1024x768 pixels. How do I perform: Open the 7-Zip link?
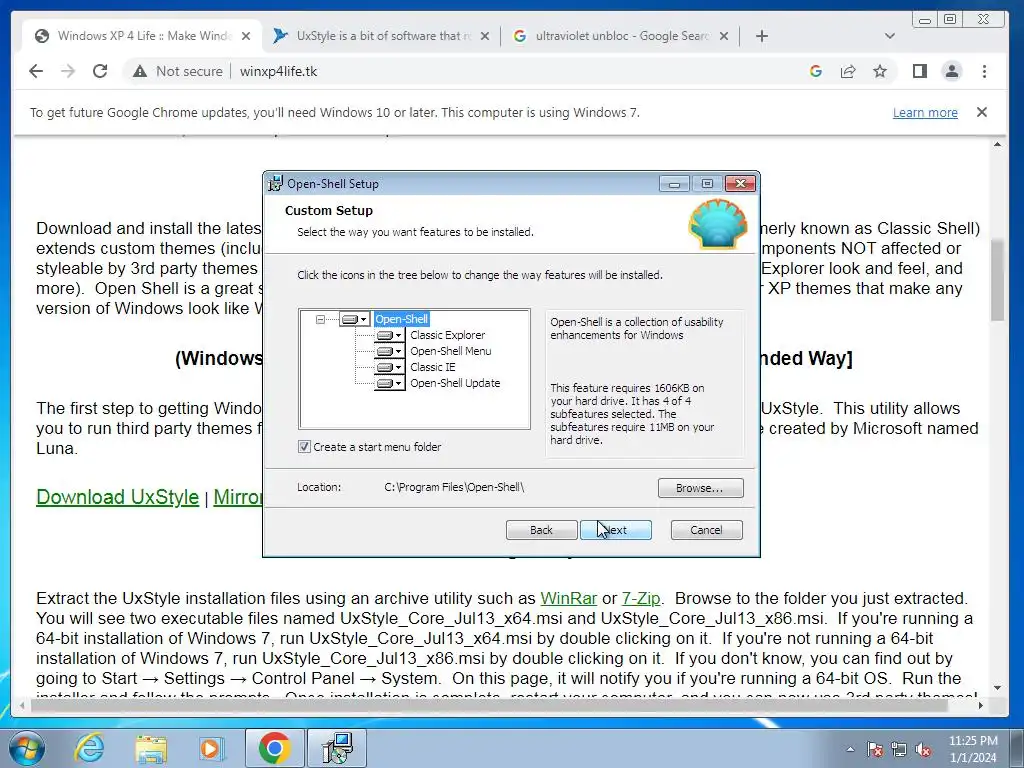641,598
